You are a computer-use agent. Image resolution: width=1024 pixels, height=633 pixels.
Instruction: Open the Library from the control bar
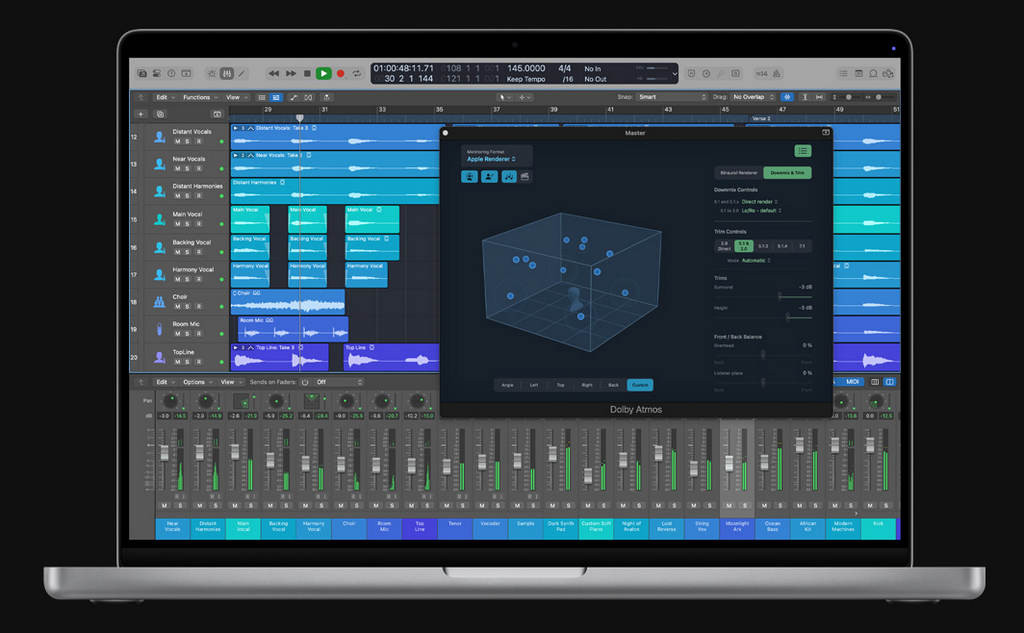tap(142, 74)
